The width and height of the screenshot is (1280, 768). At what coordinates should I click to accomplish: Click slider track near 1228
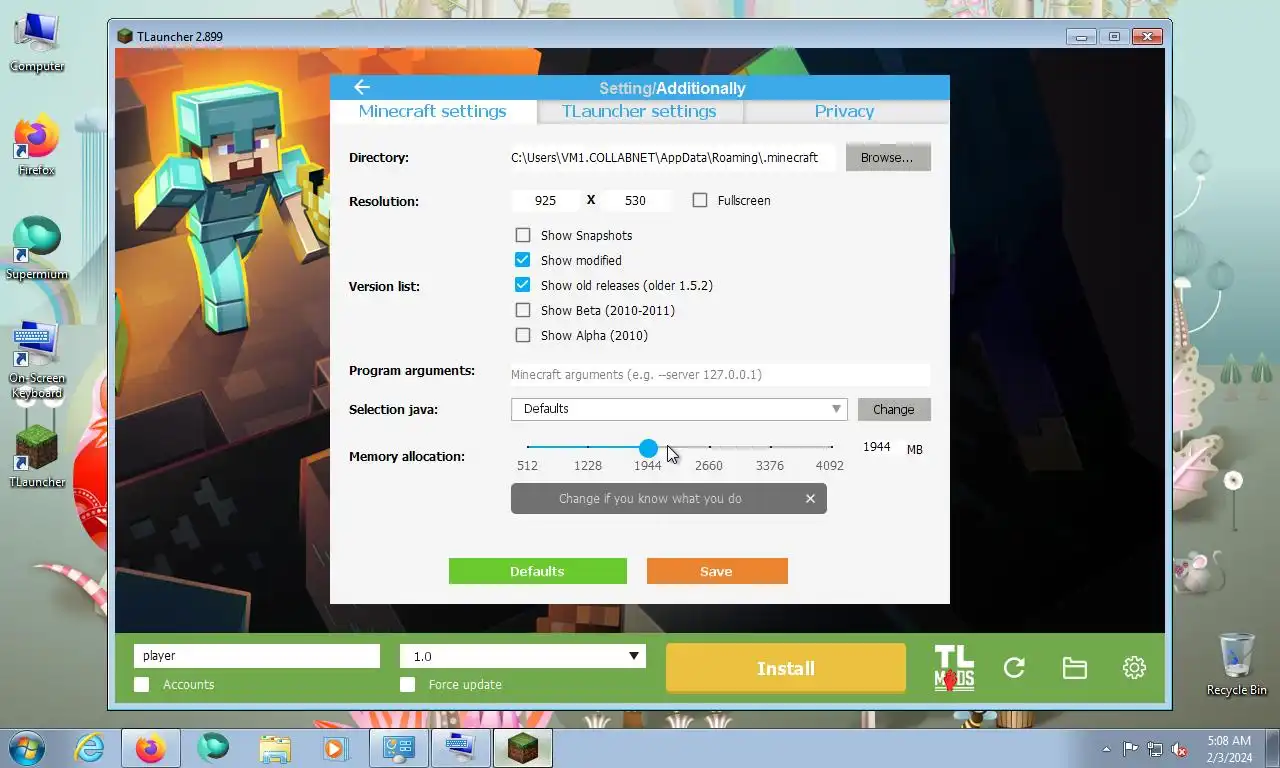pos(588,447)
